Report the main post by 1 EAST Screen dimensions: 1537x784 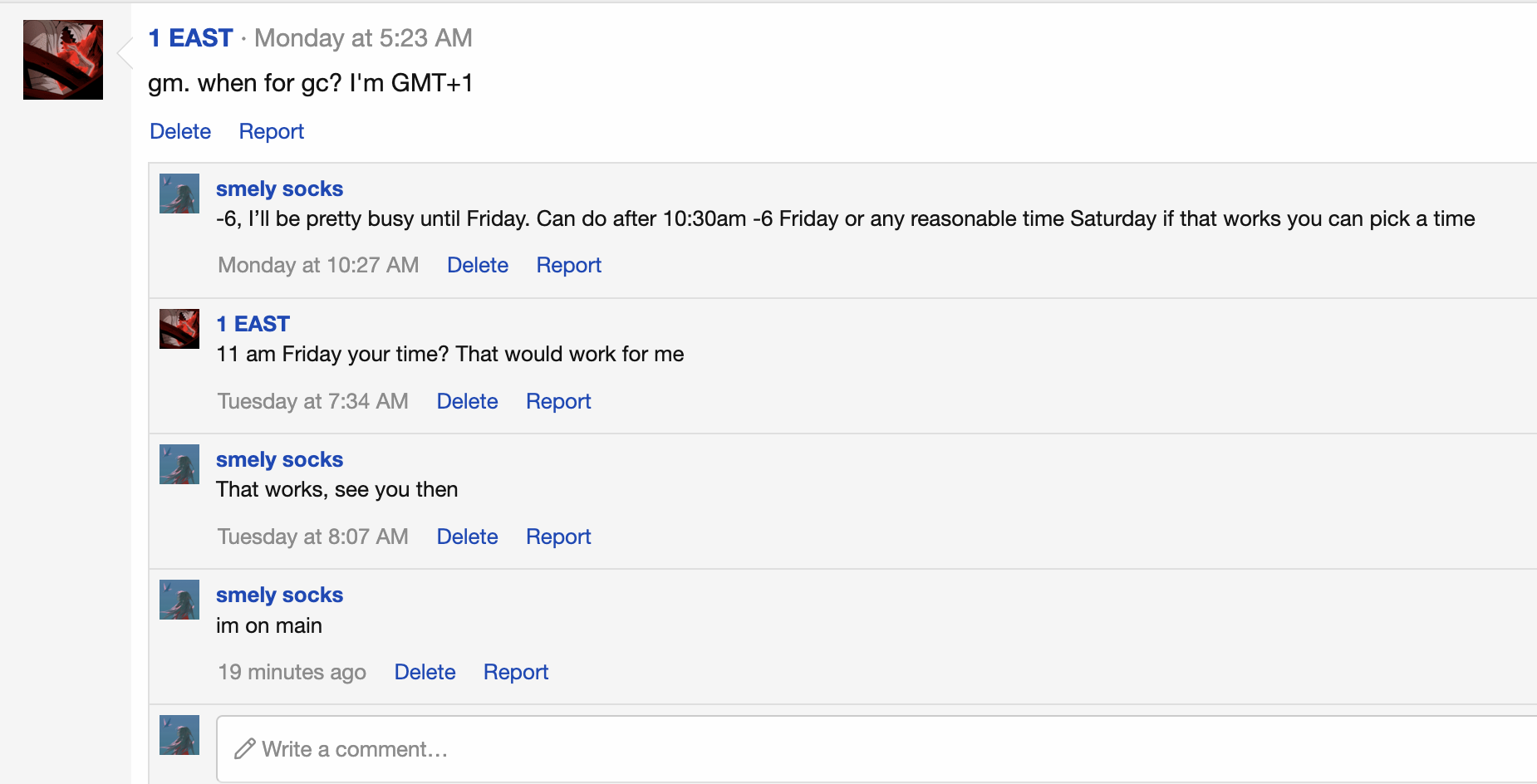click(272, 131)
